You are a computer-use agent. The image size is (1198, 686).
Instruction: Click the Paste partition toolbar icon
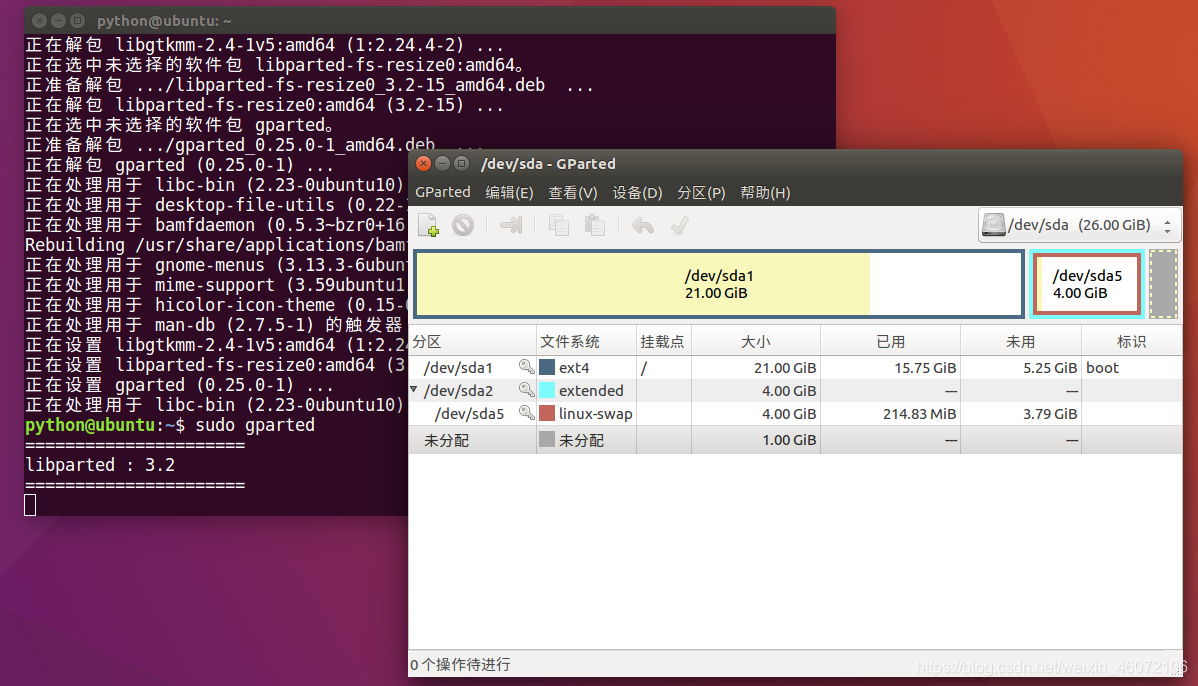594,225
